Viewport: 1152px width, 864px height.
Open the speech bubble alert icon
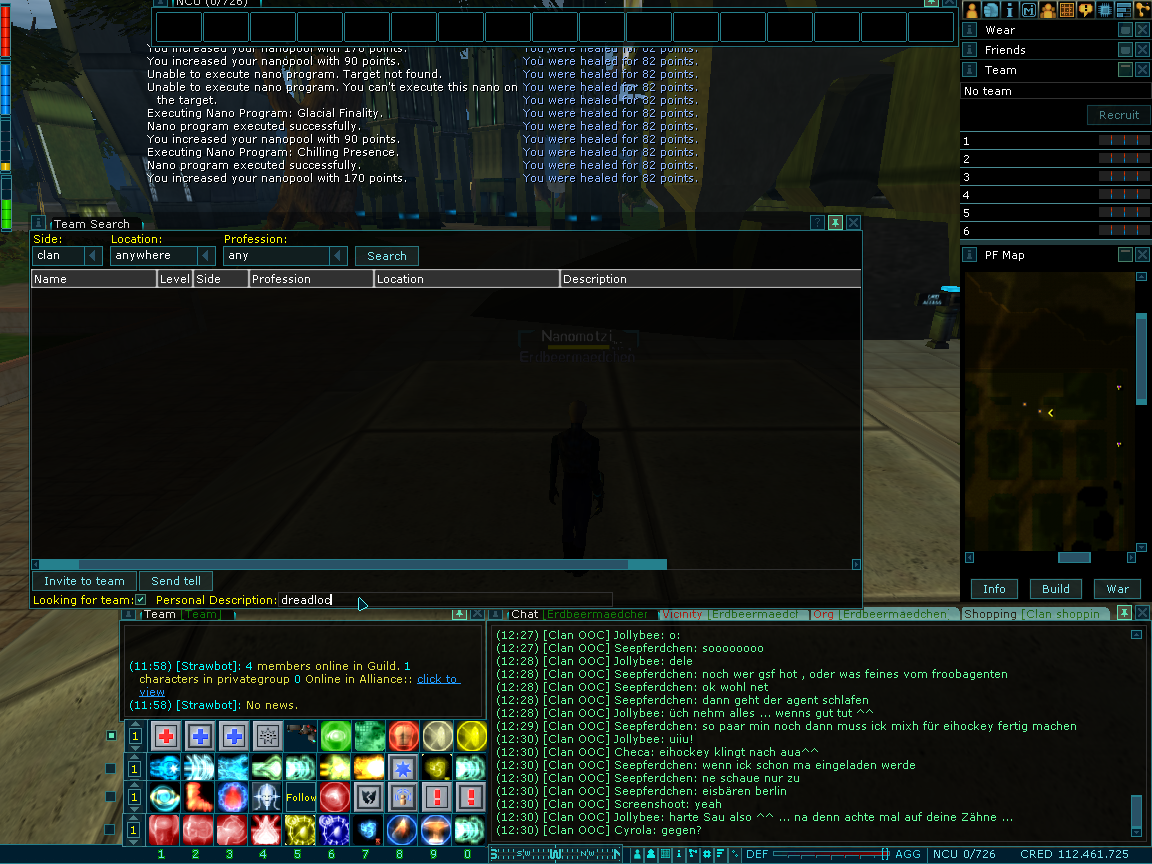(x=1085, y=10)
